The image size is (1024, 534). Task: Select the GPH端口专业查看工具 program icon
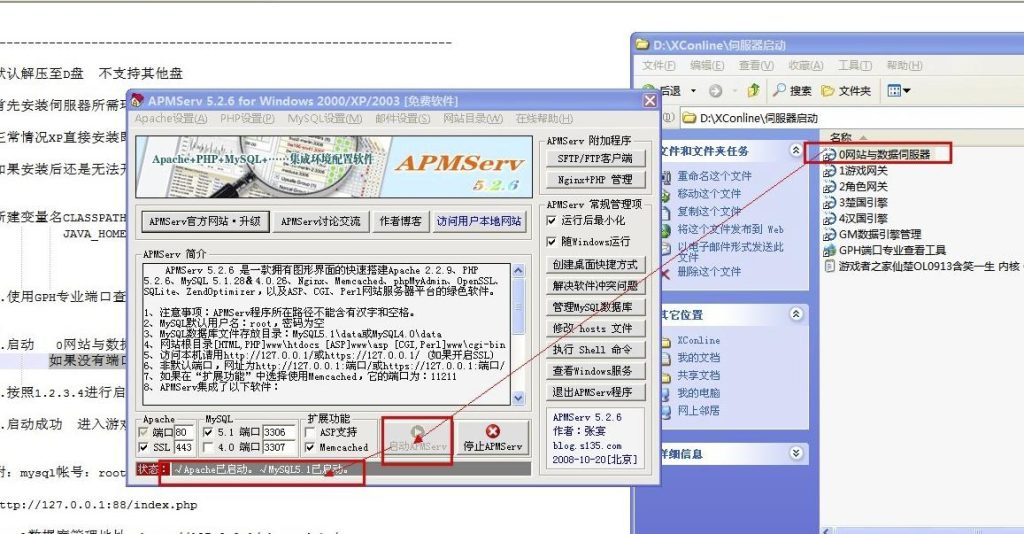pyautogui.click(x=829, y=250)
